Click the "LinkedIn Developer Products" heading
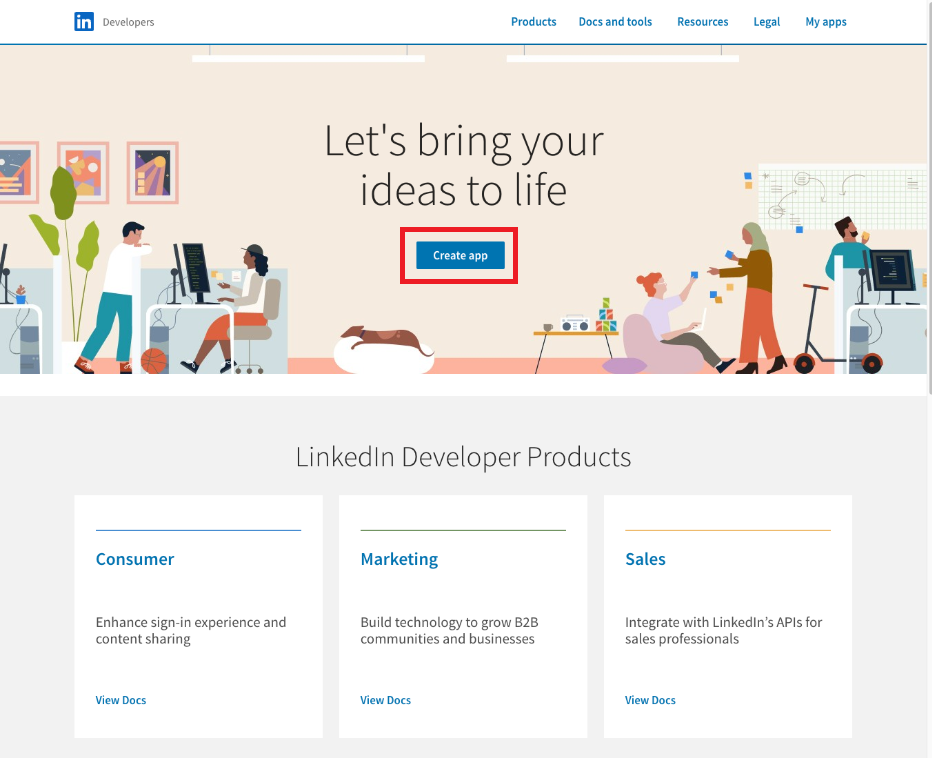Screen dimensions: 932x758 point(463,457)
